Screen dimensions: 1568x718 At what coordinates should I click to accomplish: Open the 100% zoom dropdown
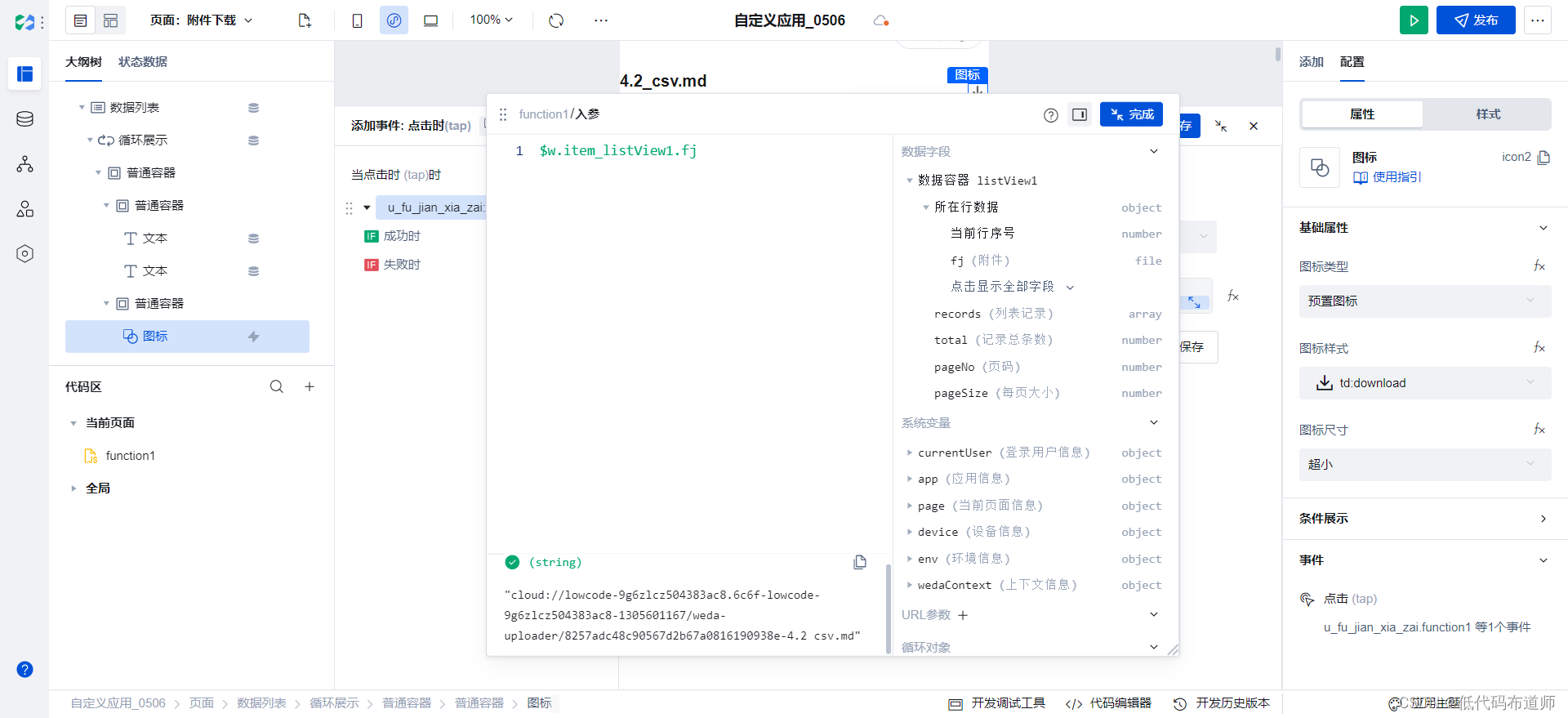point(491,20)
